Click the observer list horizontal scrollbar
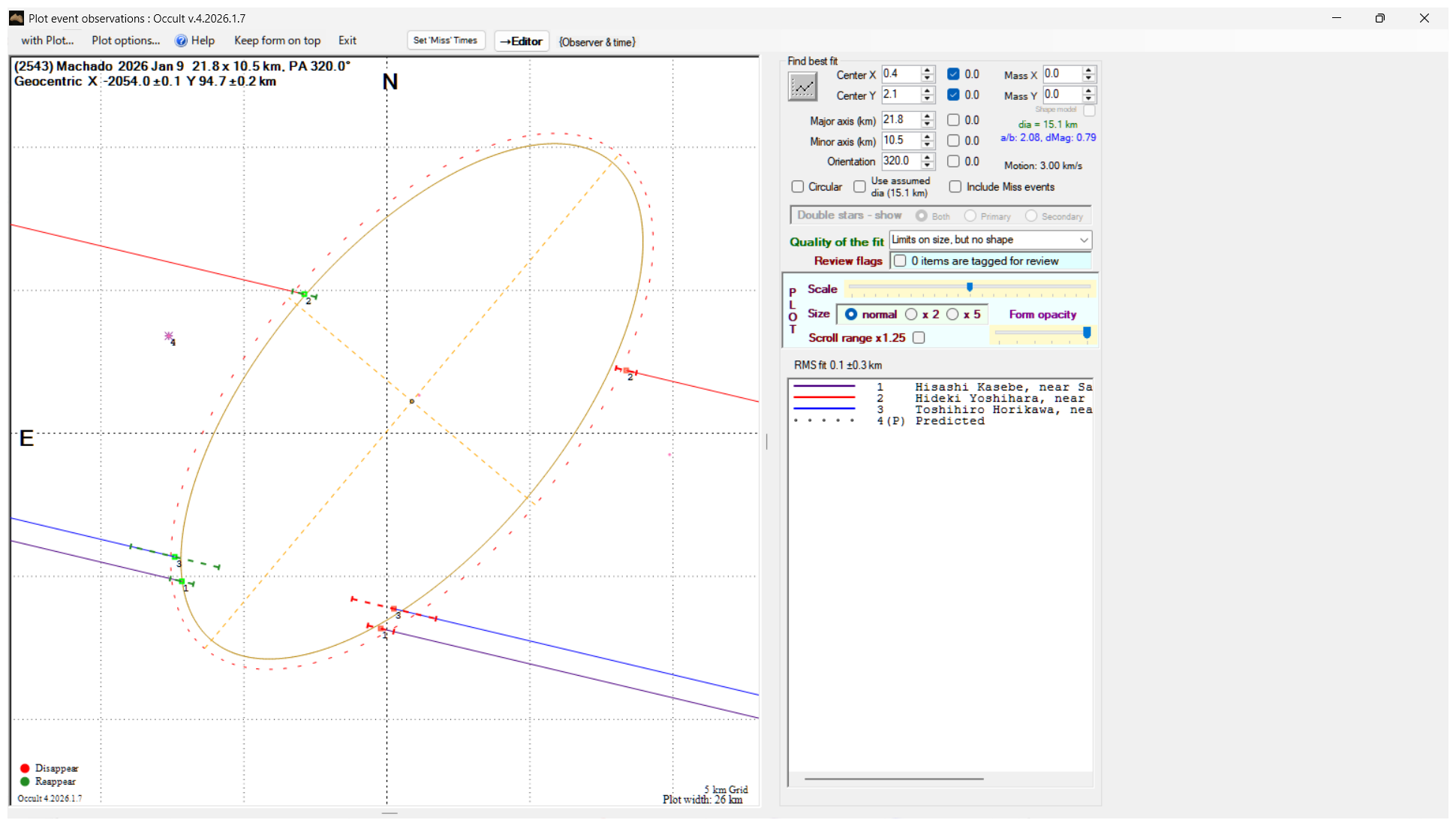The height and width of the screenshot is (826, 1456). click(x=893, y=779)
